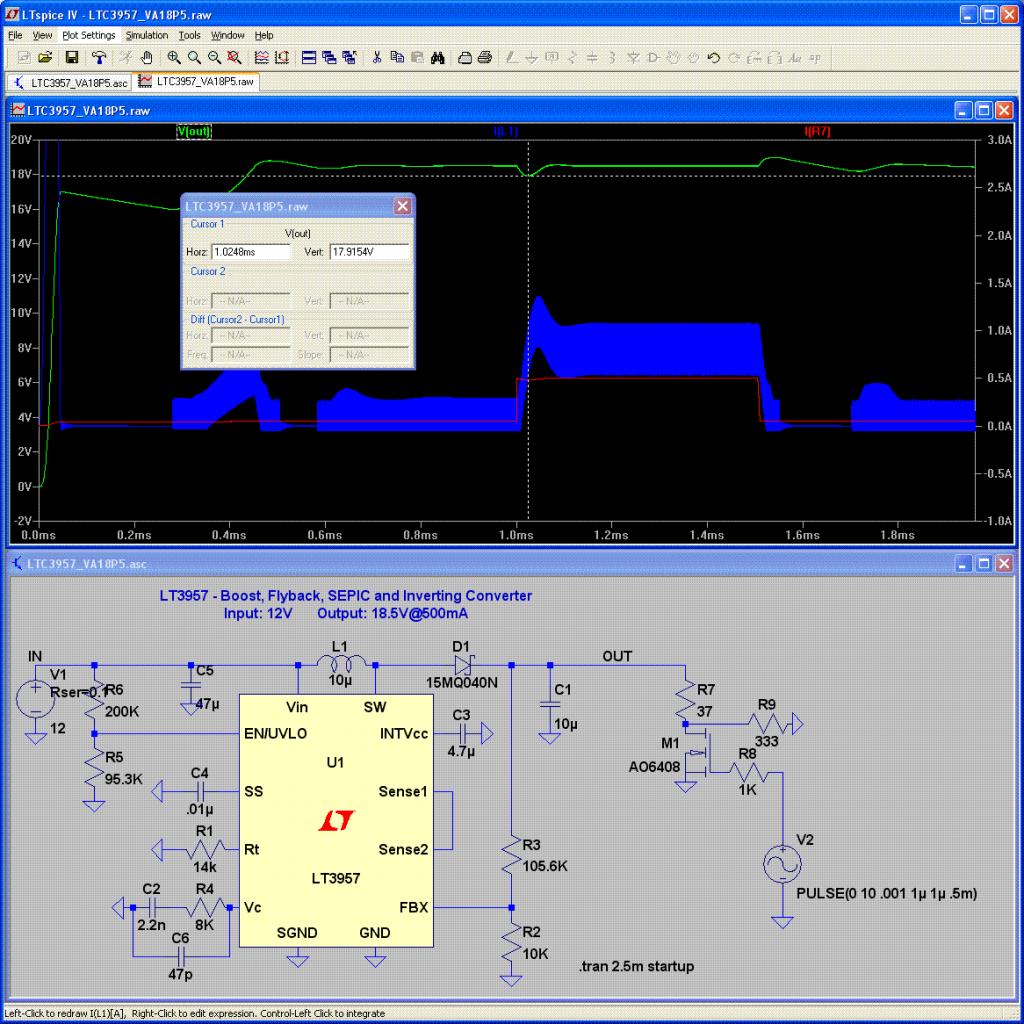Click the Cut scissors icon
The height and width of the screenshot is (1024, 1024).
tap(377, 57)
